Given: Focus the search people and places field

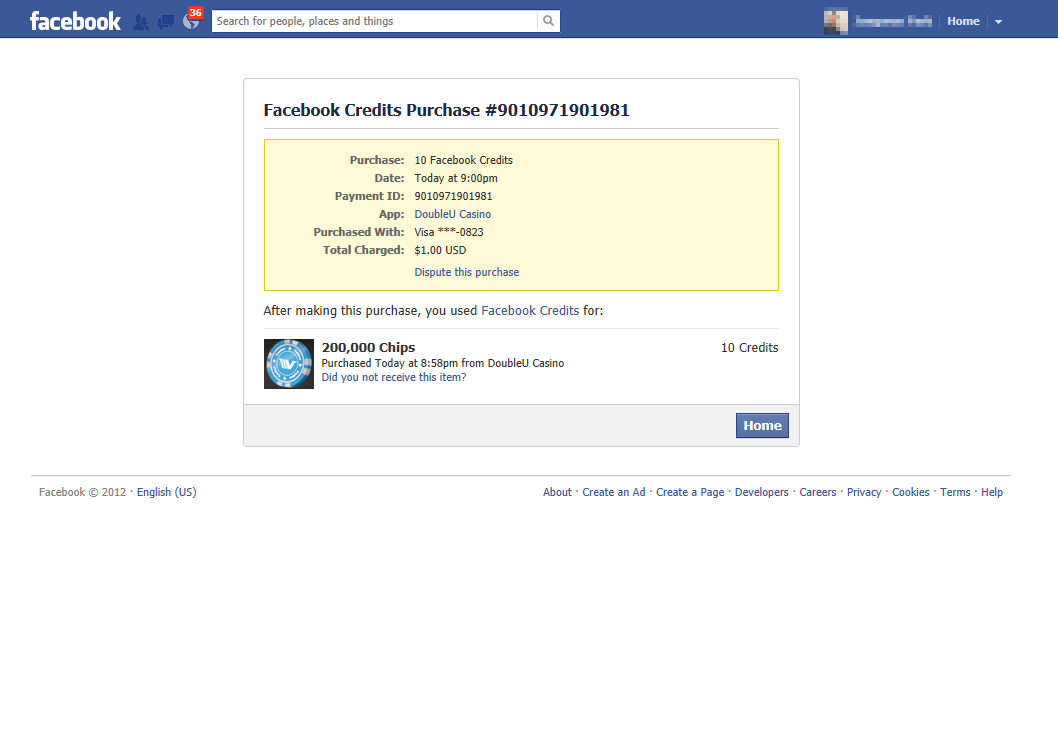Looking at the screenshot, I should [375, 21].
